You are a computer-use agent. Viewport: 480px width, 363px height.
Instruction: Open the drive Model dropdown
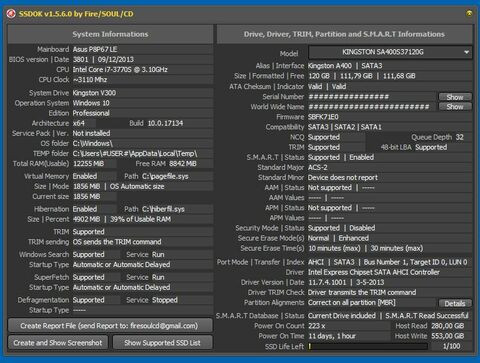pos(390,52)
